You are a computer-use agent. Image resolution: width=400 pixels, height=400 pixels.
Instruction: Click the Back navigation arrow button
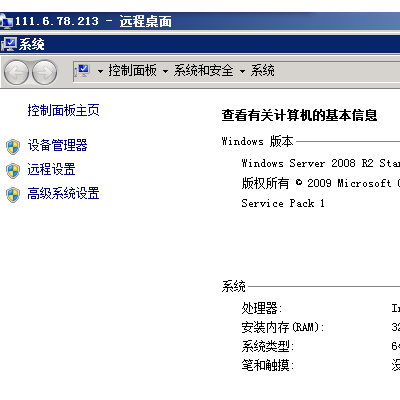click(x=16, y=72)
